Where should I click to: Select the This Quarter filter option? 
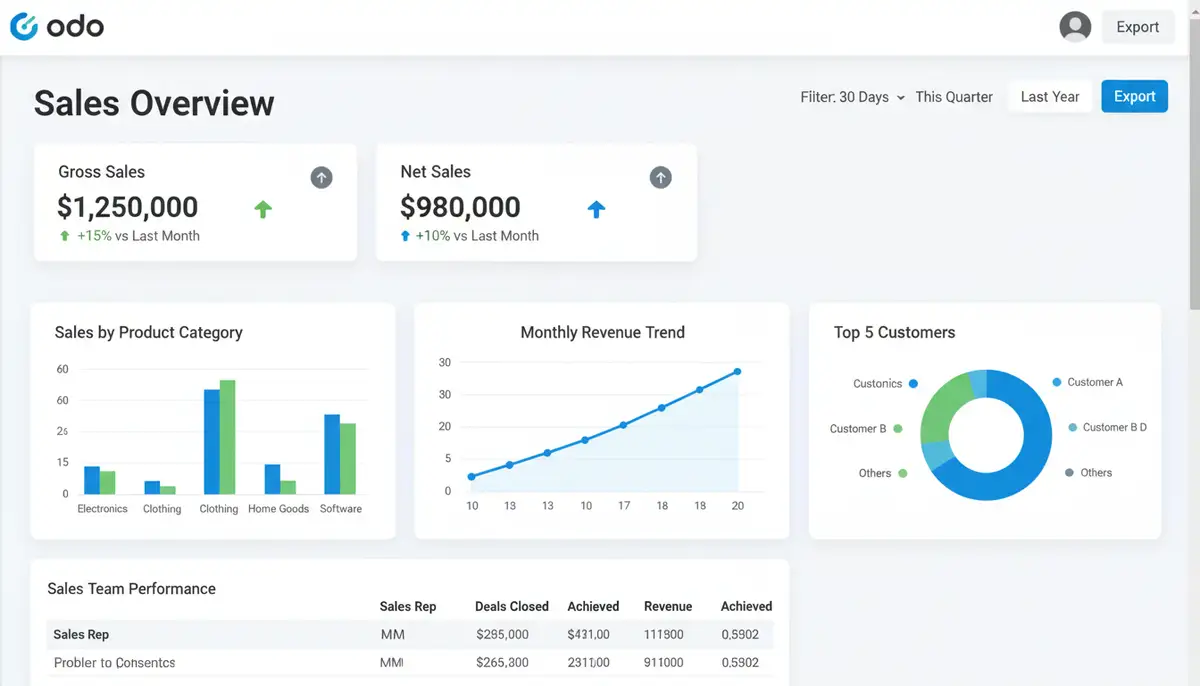pyautogui.click(x=954, y=96)
